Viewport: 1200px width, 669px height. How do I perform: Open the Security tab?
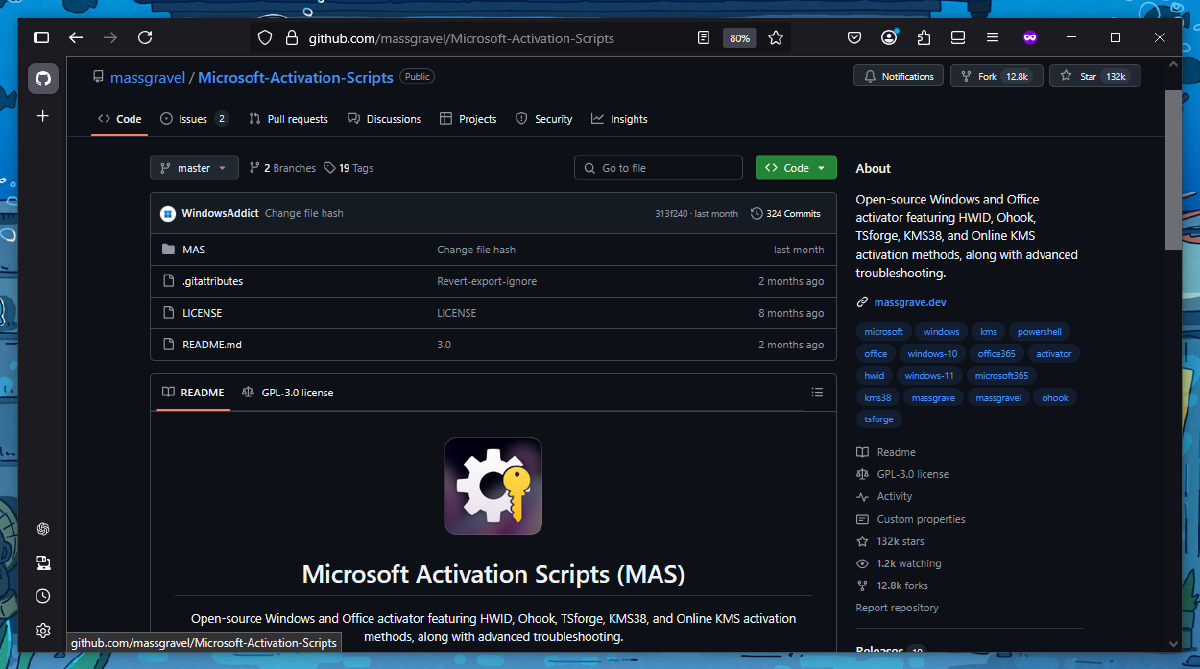[544, 119]
